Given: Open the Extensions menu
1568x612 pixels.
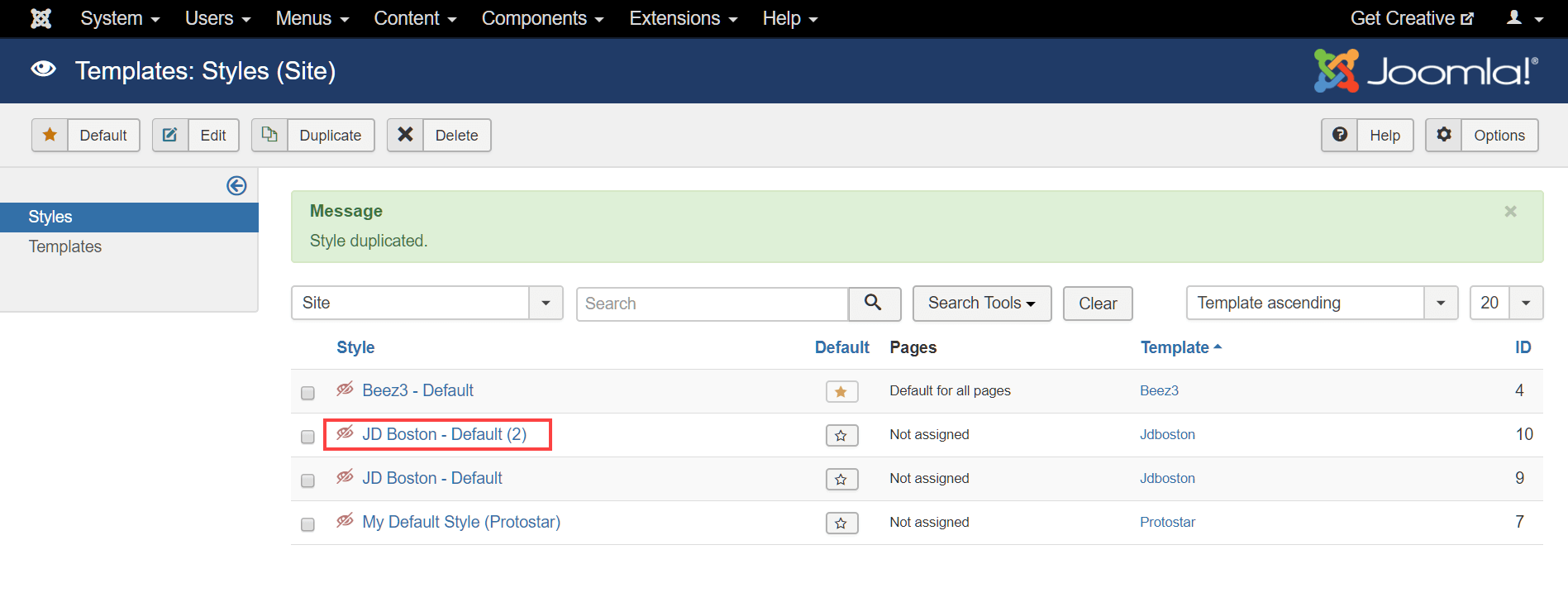Looking at the screenshot, I should (683, 18).
